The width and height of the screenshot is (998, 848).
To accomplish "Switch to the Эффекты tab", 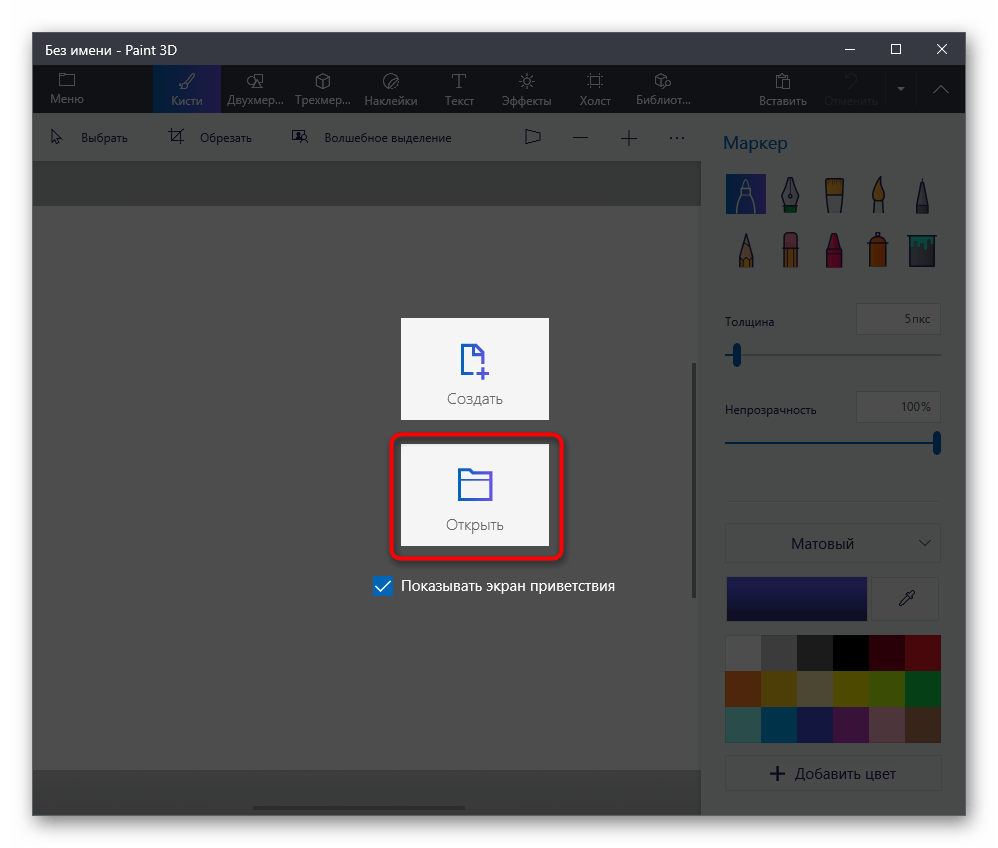I will point(526,89).
